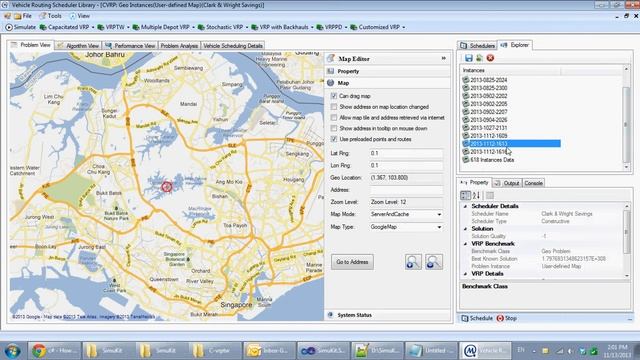
Task: Click the Instances list vertical scrollbar
Action: coord(626,118)
